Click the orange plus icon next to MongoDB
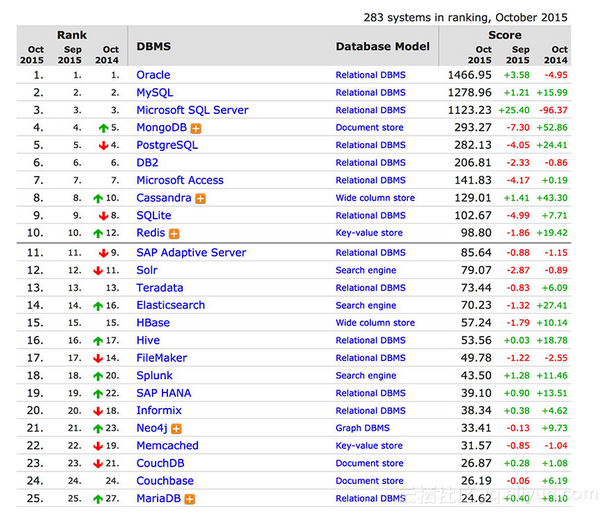This screenshot has width=609, height=515. point(196,129)
